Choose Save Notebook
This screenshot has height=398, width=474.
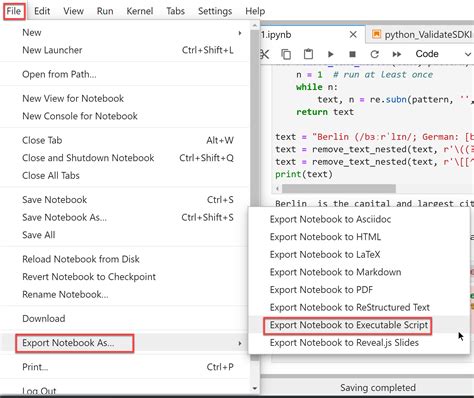pos(125,200)
